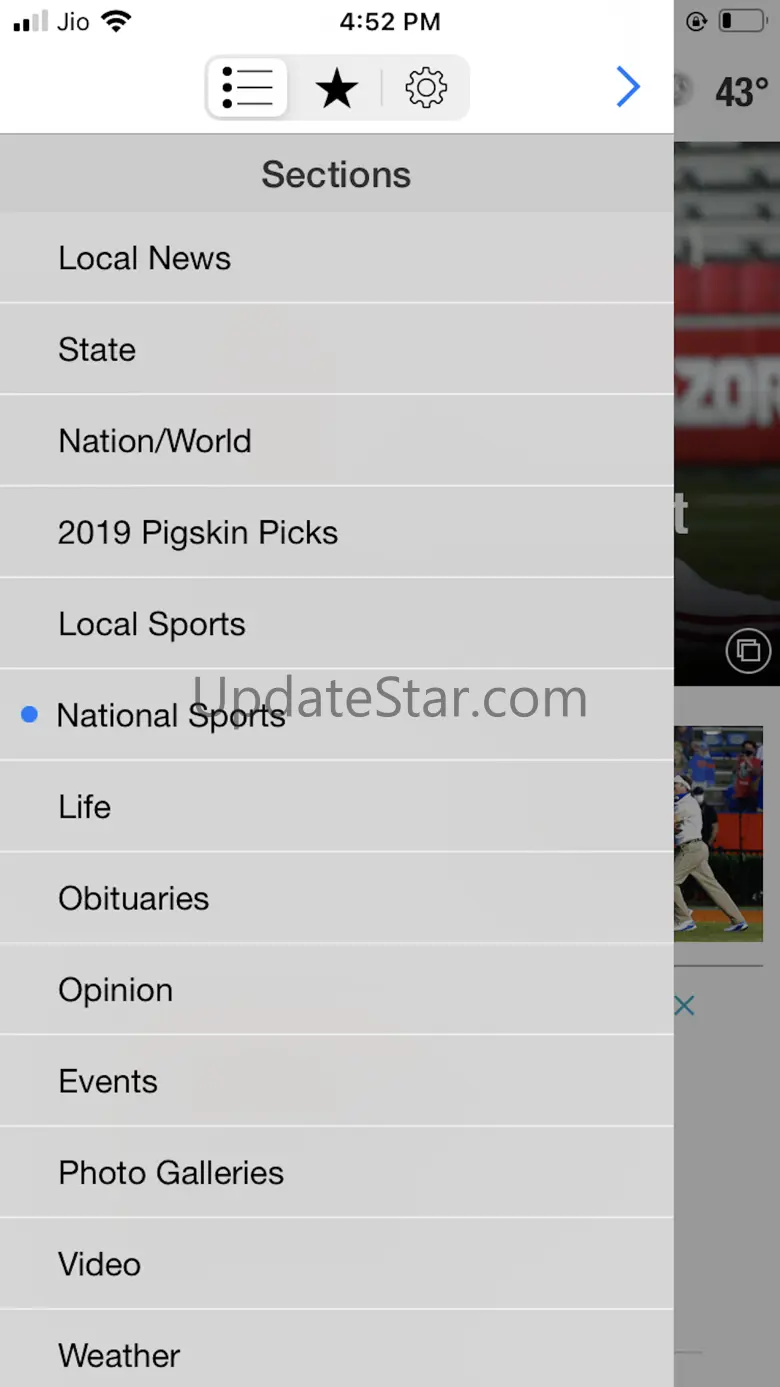Open the gear settings tab

426,88
